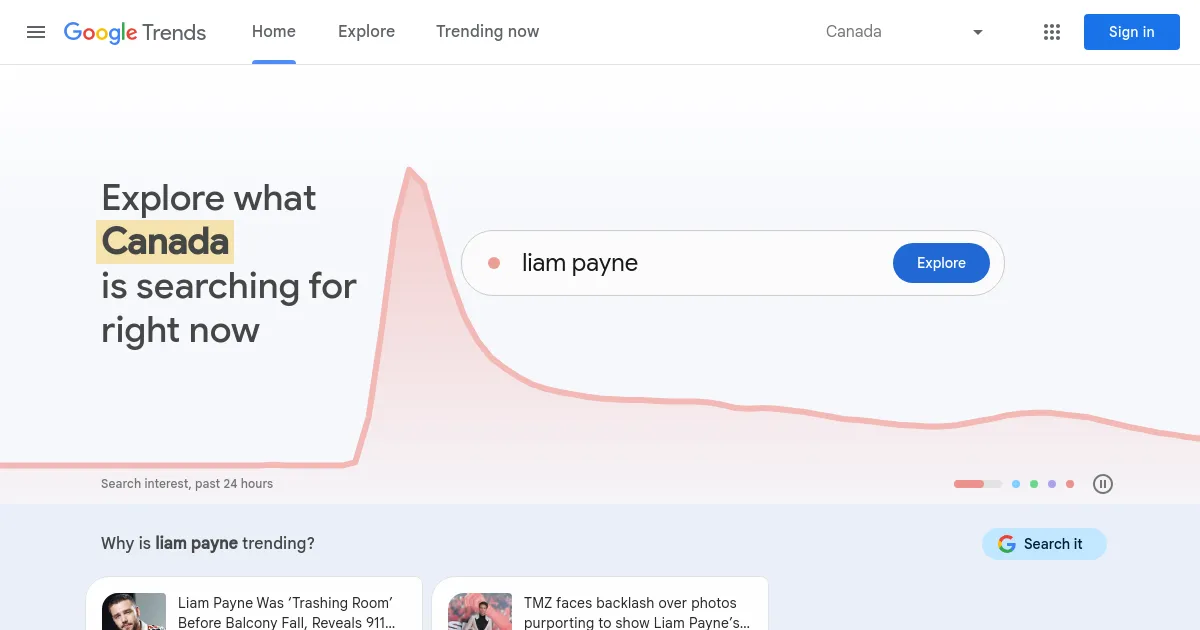Open the TMZ backlash news link
The image size is (1200, 630).
[x=637, y=612]
